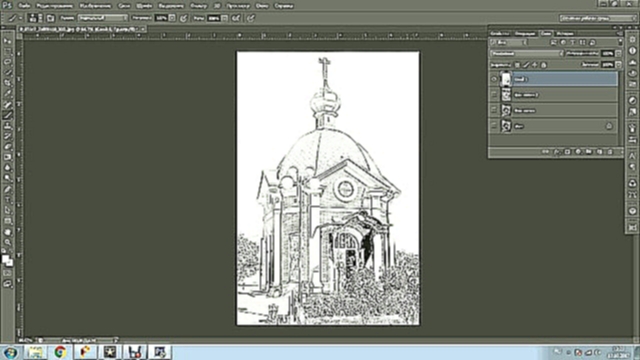Open the brush flow arrow in options bar
Viewport: 640px width, 360px height.
coord(224,18)
